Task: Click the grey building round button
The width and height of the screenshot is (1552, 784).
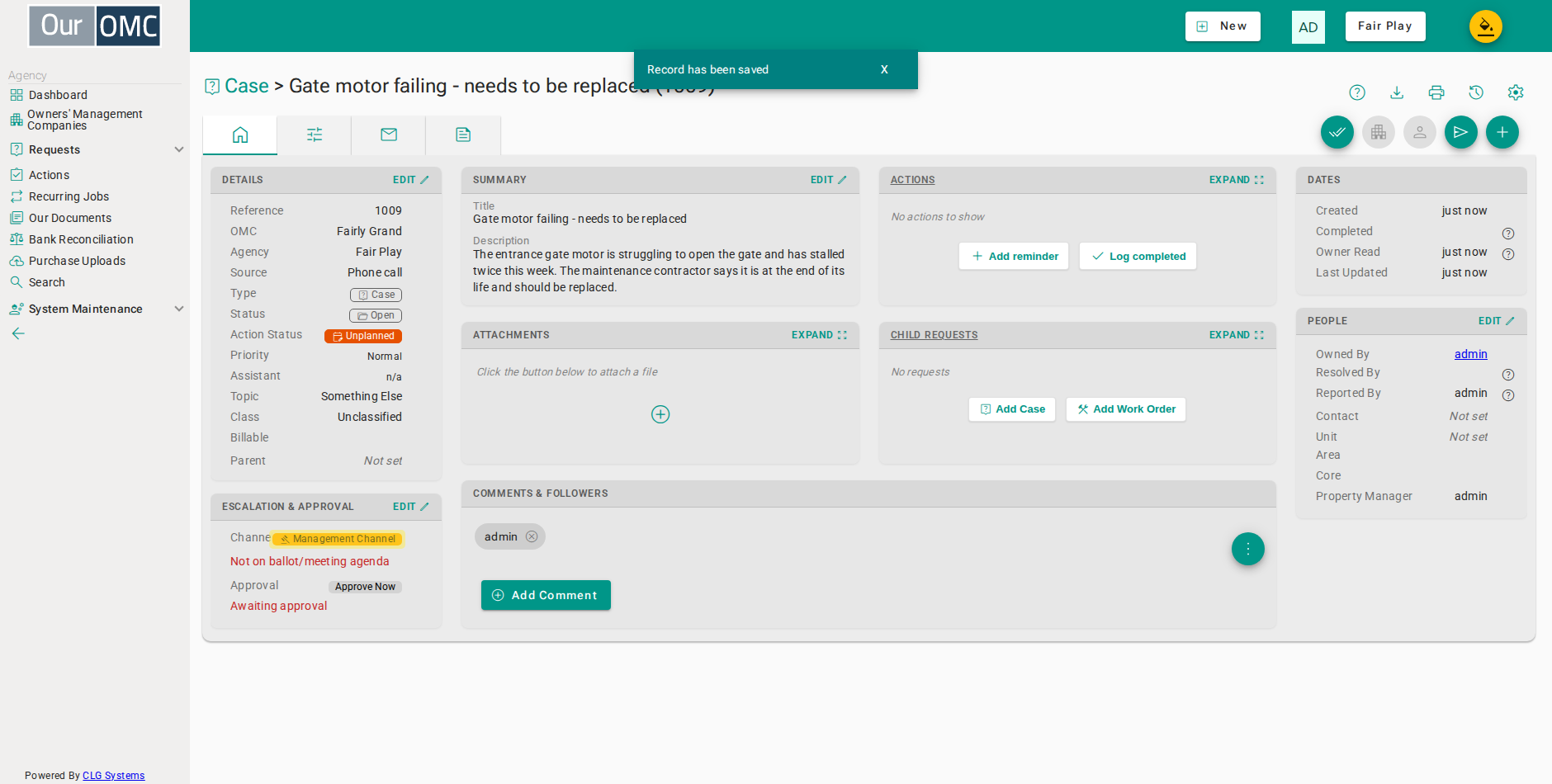Action: point(1379,132)
